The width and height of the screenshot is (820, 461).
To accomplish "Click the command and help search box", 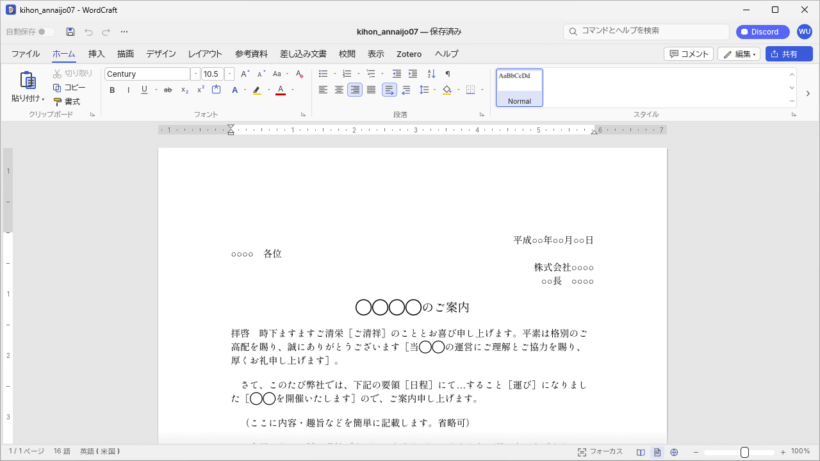I will coord(646,31).
